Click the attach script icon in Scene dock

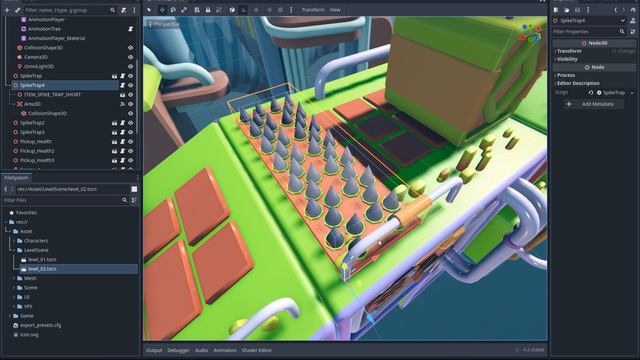124,10
